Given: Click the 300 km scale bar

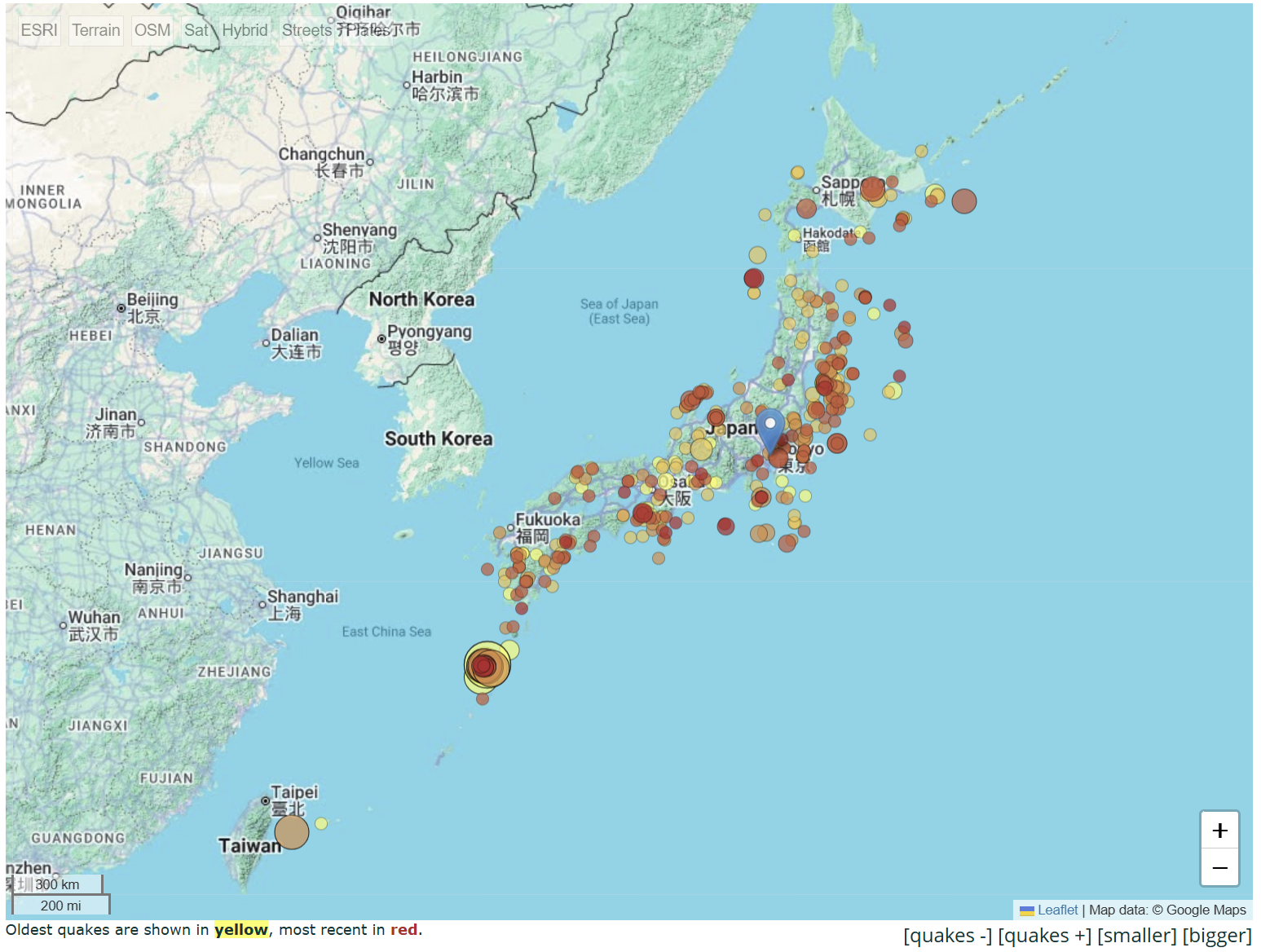Looking at the screenshot, I should [x=57, y=884].
